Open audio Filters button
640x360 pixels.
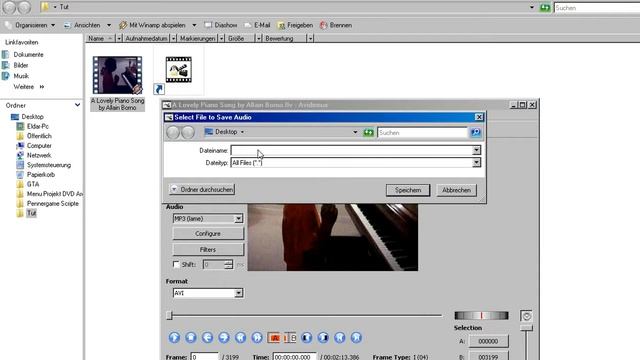tap(208, 249)
